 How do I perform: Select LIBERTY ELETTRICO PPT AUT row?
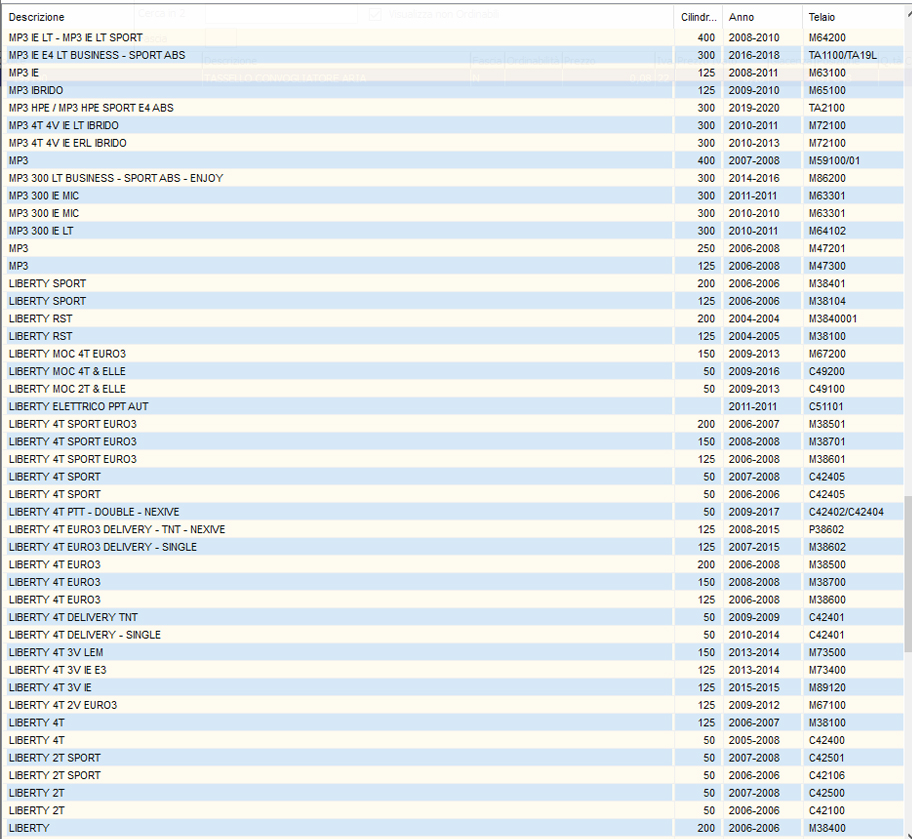click(453, 407)
